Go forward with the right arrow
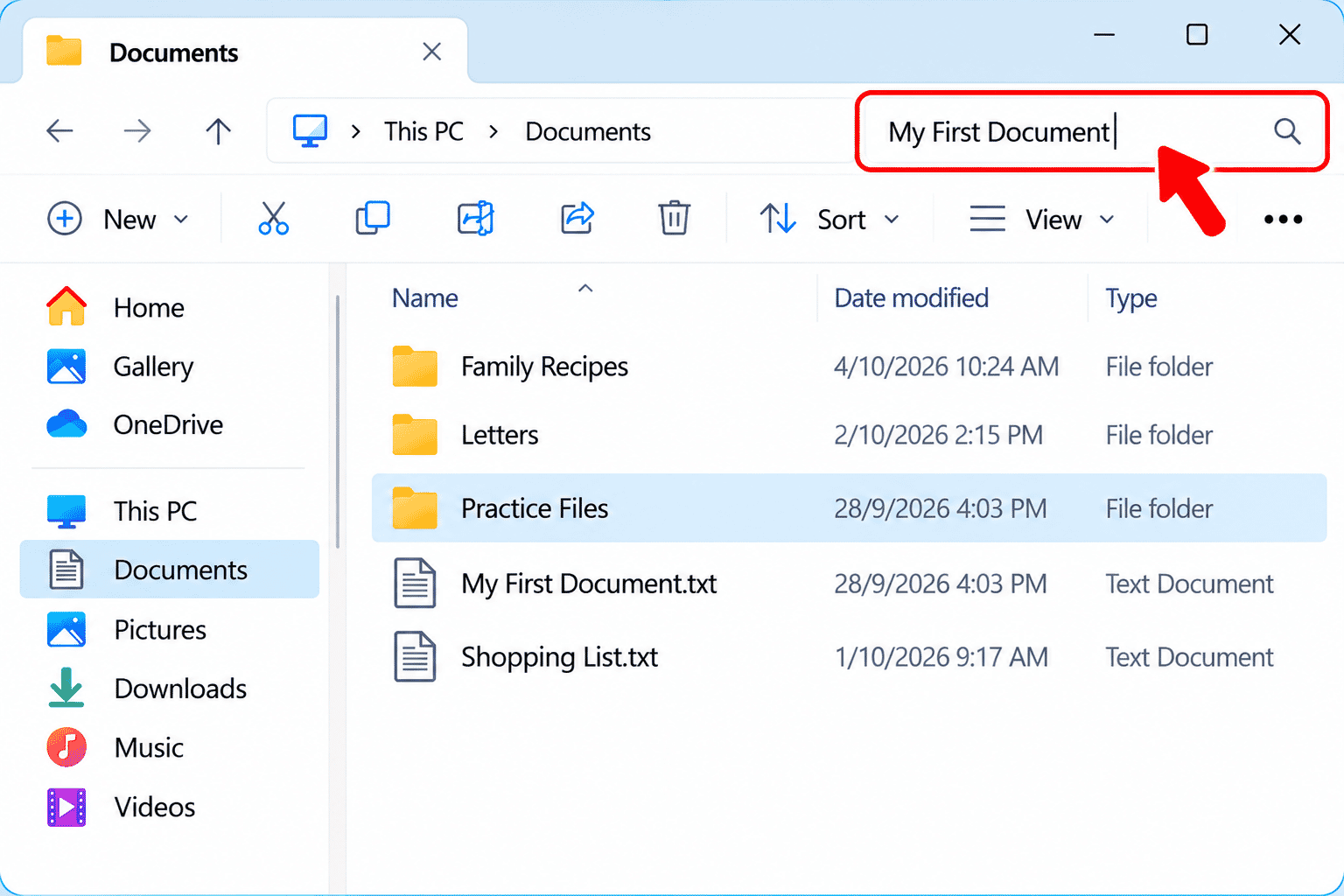 pos(137,131)
